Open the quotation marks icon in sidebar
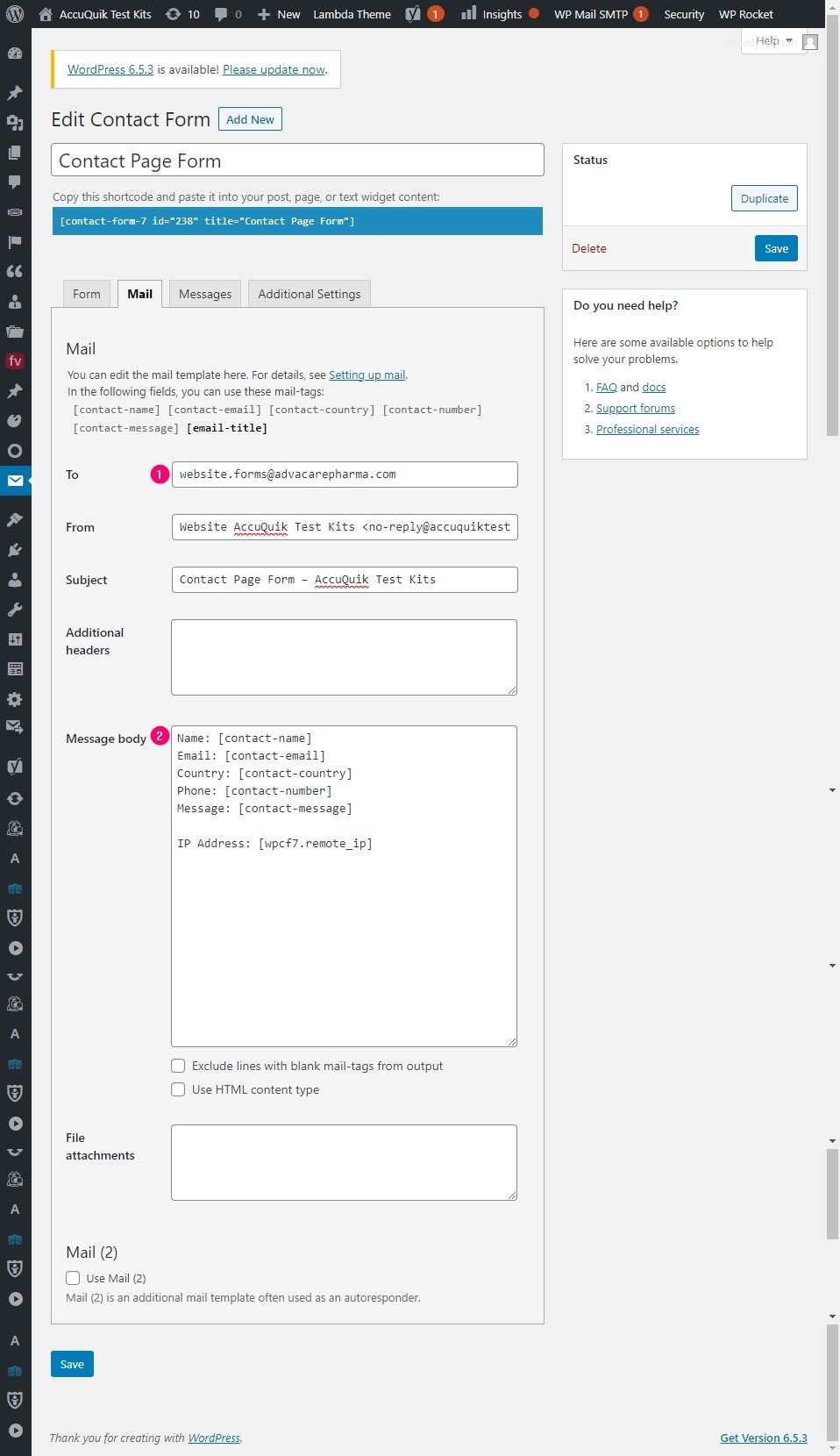 (15, 271)
